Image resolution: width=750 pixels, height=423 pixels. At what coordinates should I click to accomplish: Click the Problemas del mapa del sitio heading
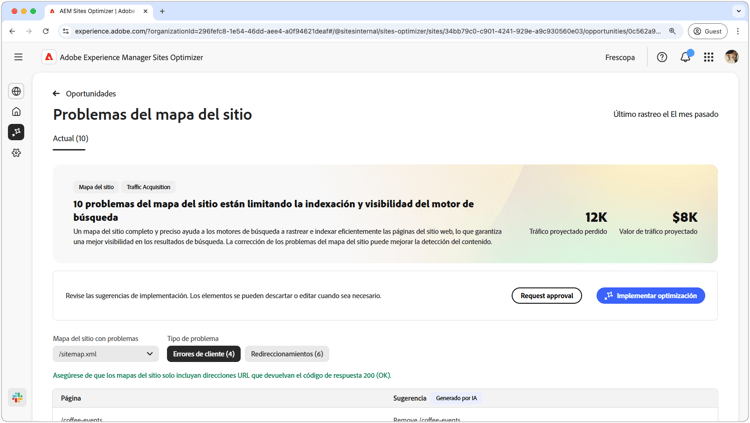(152, 114)
